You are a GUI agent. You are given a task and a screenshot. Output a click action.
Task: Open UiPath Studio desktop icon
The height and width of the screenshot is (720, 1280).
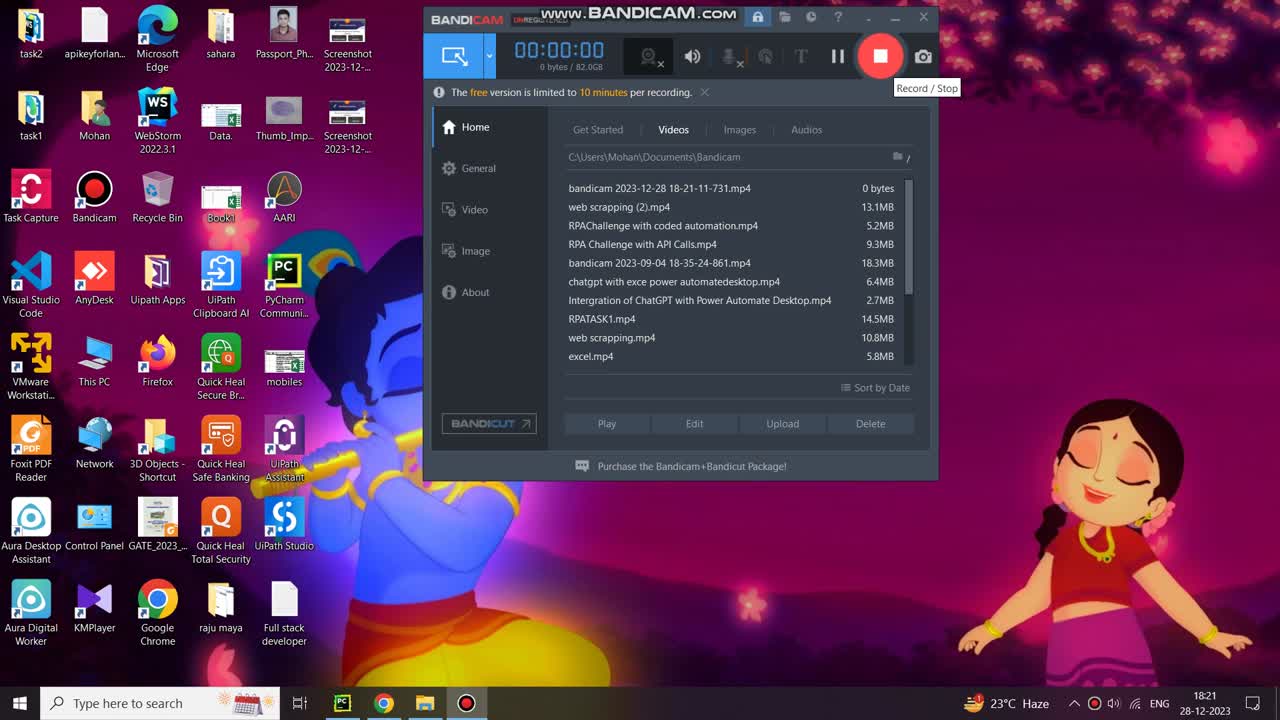(x=284, y=526)
